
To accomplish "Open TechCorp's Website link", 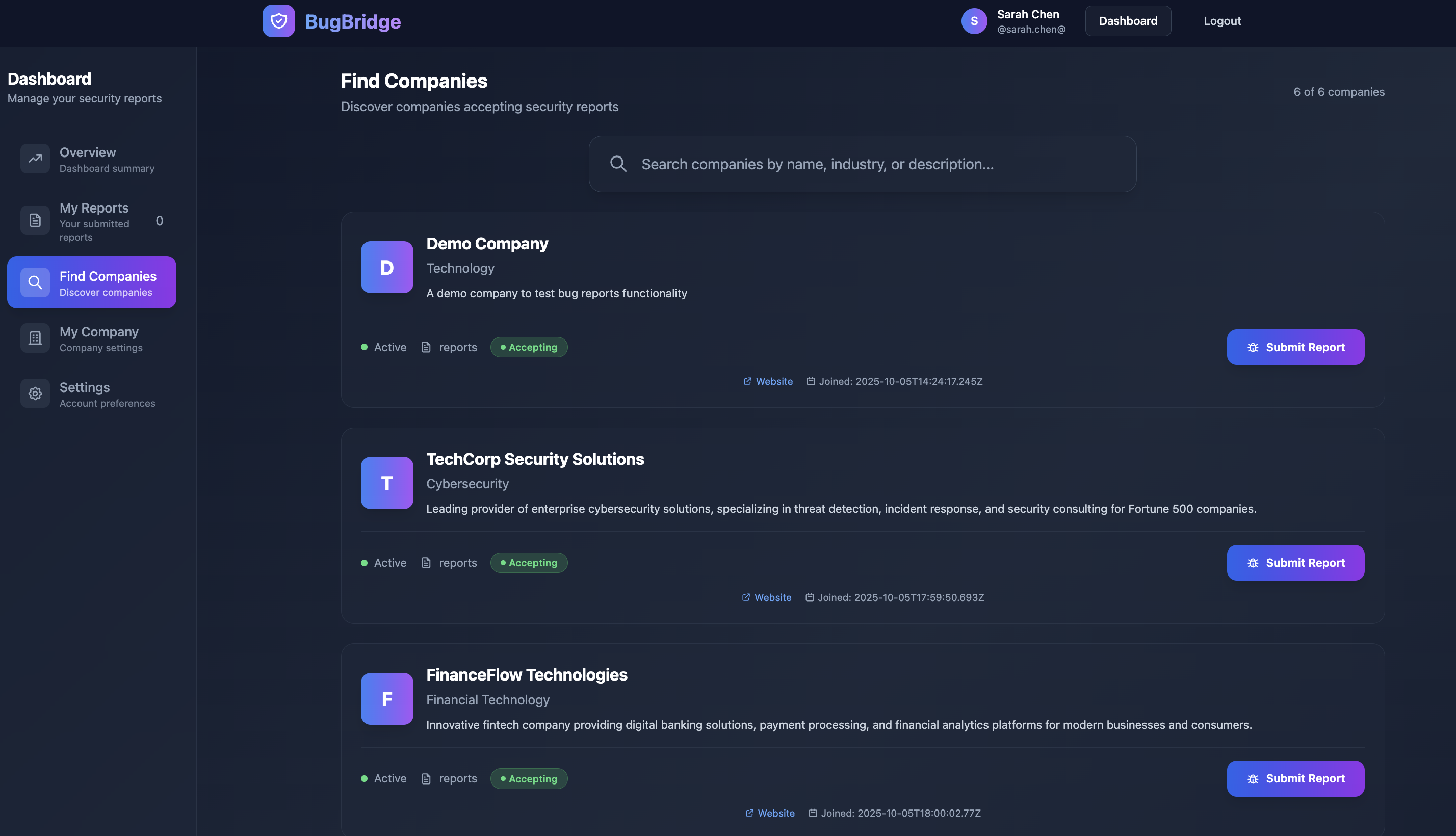I will 772,598.
